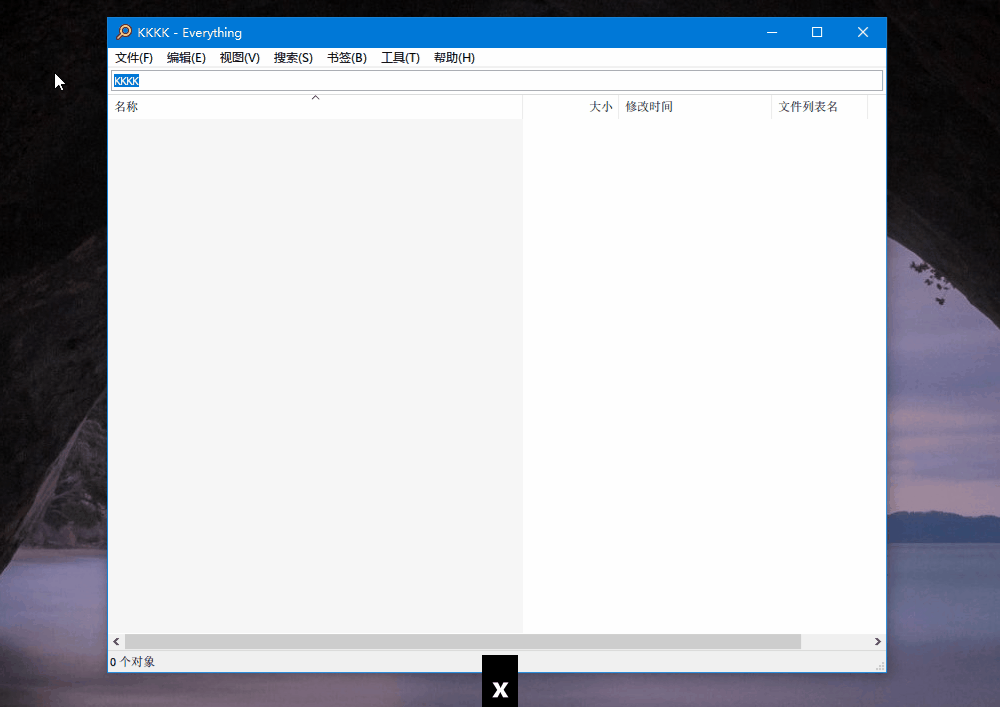The height and width of the screenshot is (707, 1000).
Task: Click the horizontal scrollbar left arrow
Action: click(116, 641)
